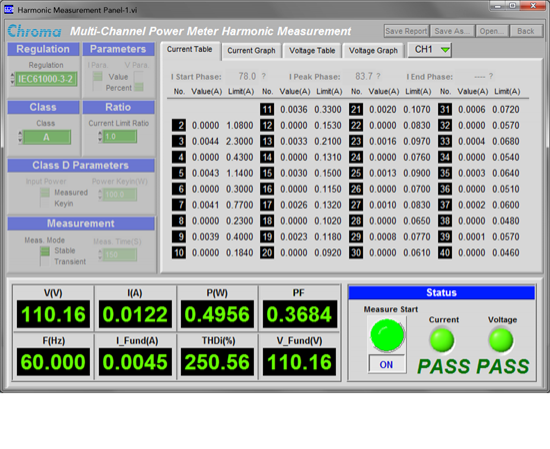Click the Voltage status green LED indicator
Screen dimensions: 550x449
[x=501, y=340]
